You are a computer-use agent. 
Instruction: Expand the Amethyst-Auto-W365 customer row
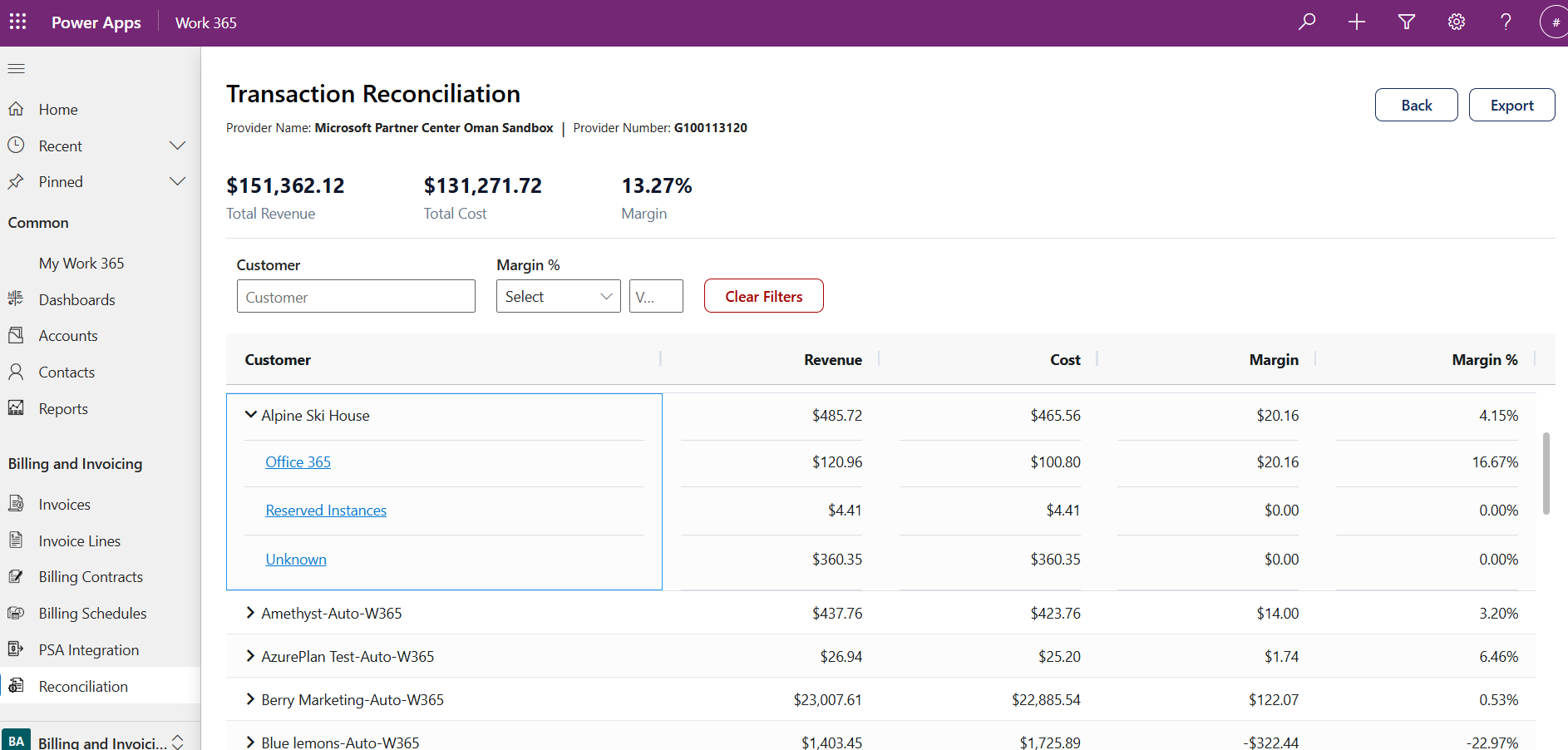[250, 613]
